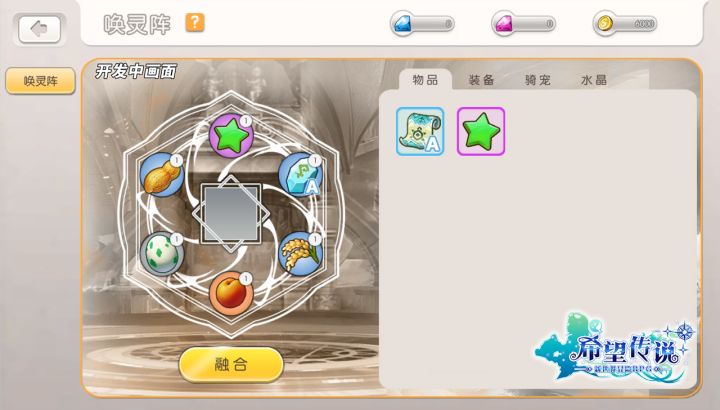This screenshot has height=410, width=720.
Task: Select the peach fruit item slot
Action: (231, 294)
